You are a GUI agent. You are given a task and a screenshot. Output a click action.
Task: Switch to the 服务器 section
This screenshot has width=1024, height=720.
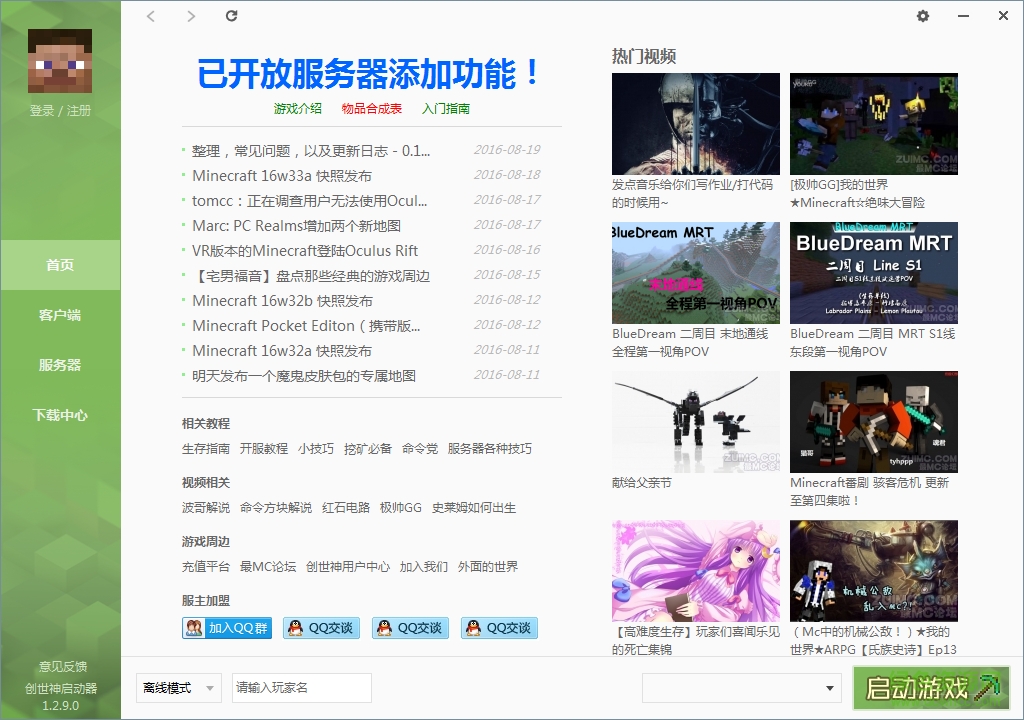(60, 365)
